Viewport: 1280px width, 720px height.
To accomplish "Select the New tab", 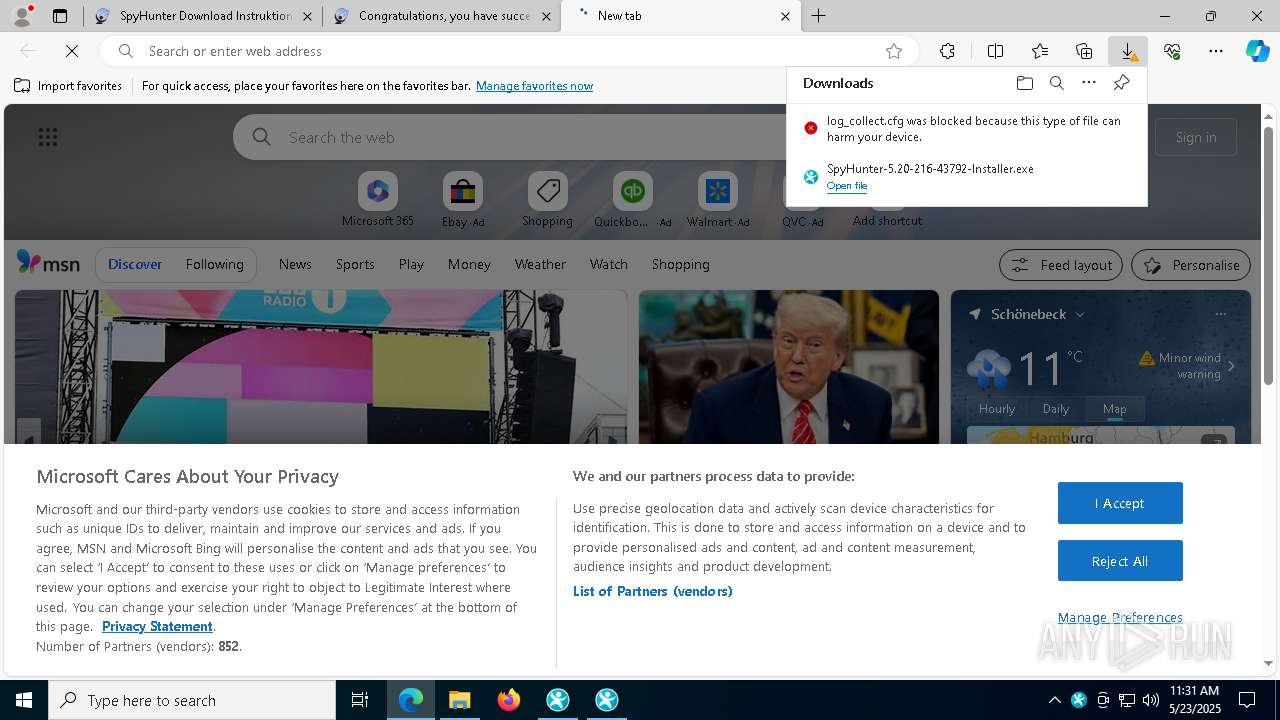I will click(681, 16).
